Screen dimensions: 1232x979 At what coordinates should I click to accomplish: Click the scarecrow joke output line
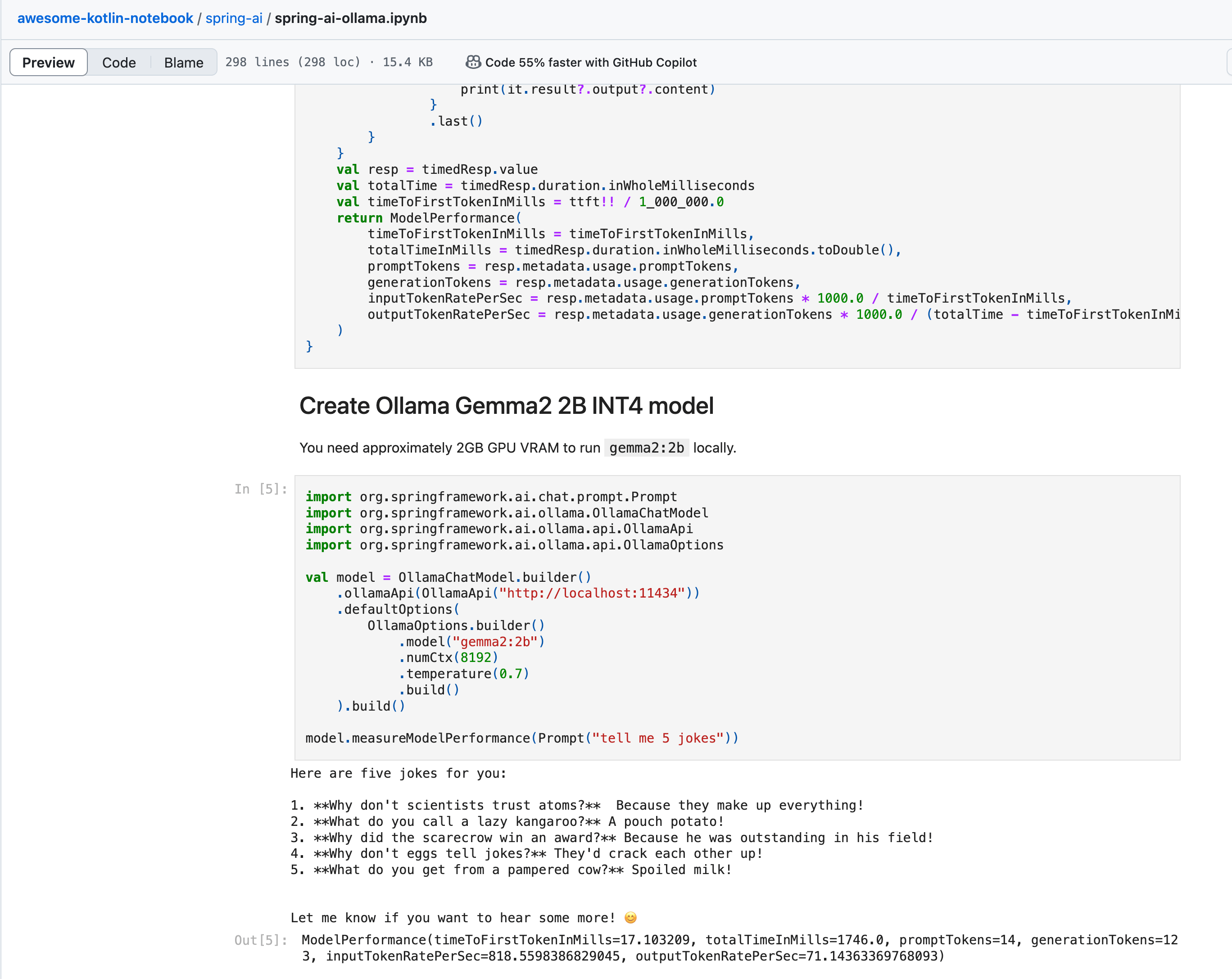click(612, 838)
